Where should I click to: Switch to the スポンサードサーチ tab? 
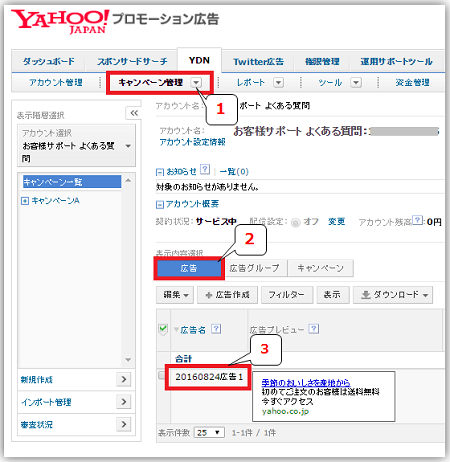(132, 61)
